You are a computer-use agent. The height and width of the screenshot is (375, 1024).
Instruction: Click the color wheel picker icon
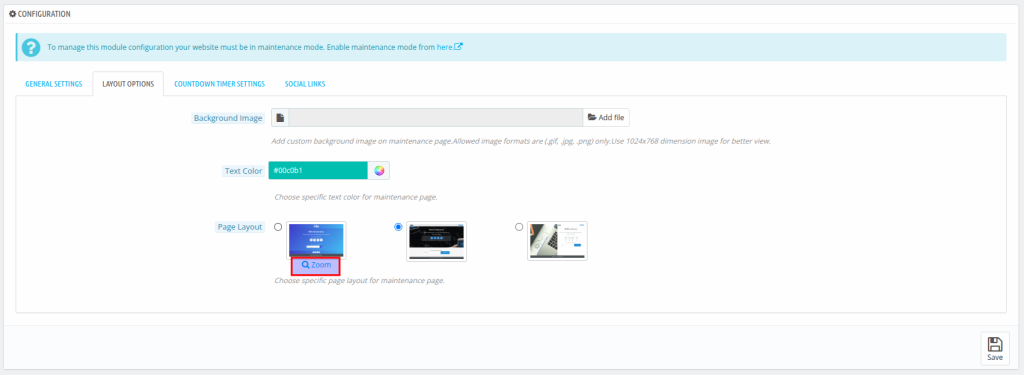pyautogui.click(x=379, y=171)
